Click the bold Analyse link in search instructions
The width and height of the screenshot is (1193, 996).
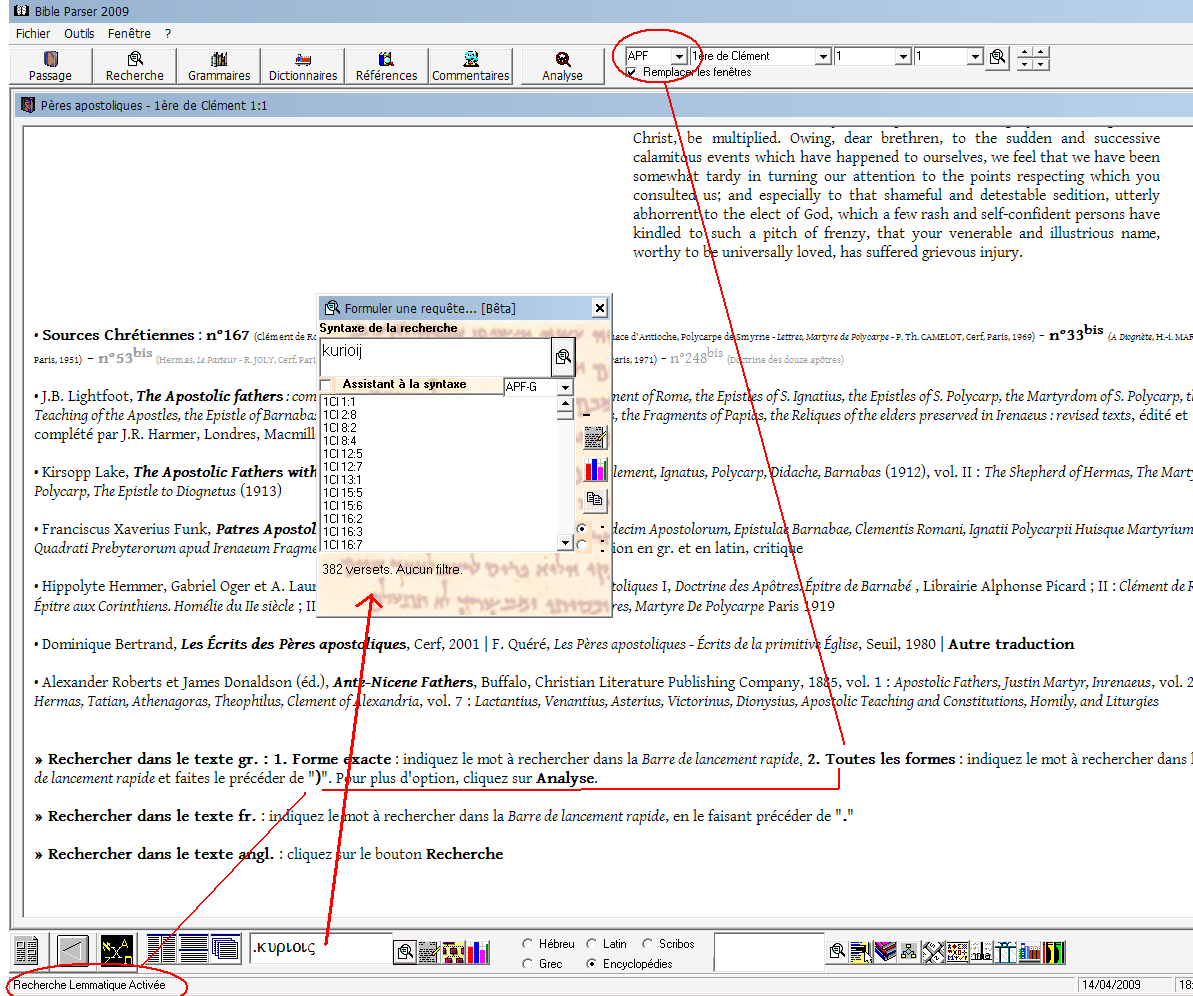point(565,778)
